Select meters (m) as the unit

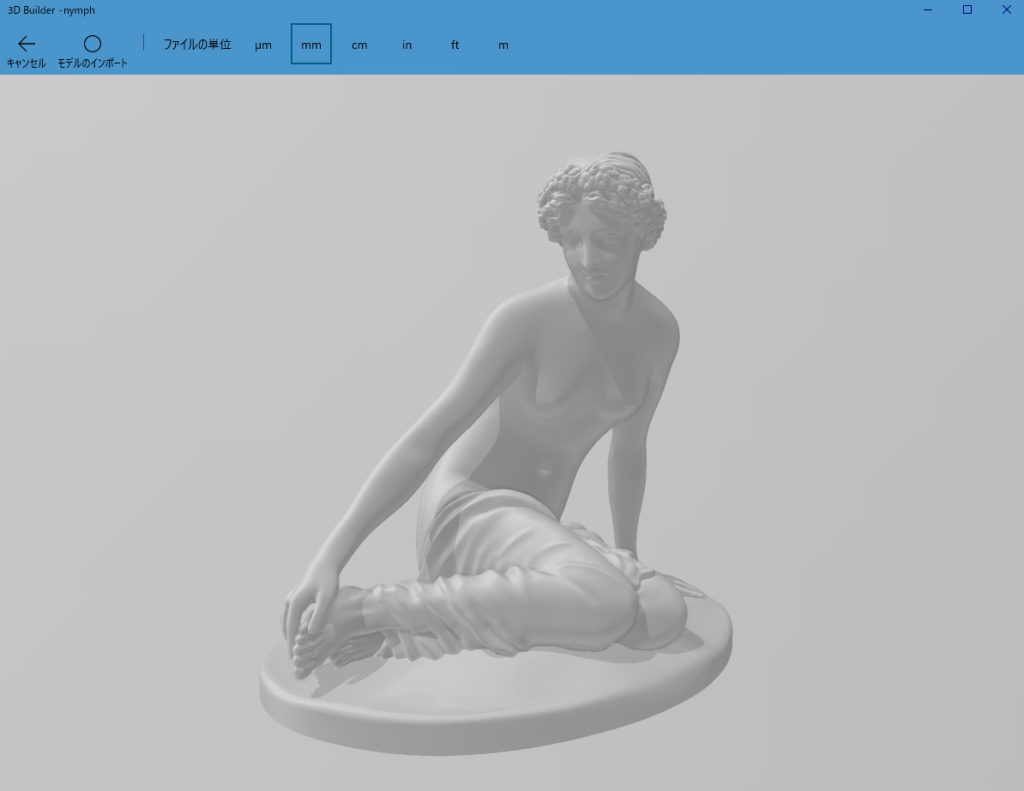503,45
